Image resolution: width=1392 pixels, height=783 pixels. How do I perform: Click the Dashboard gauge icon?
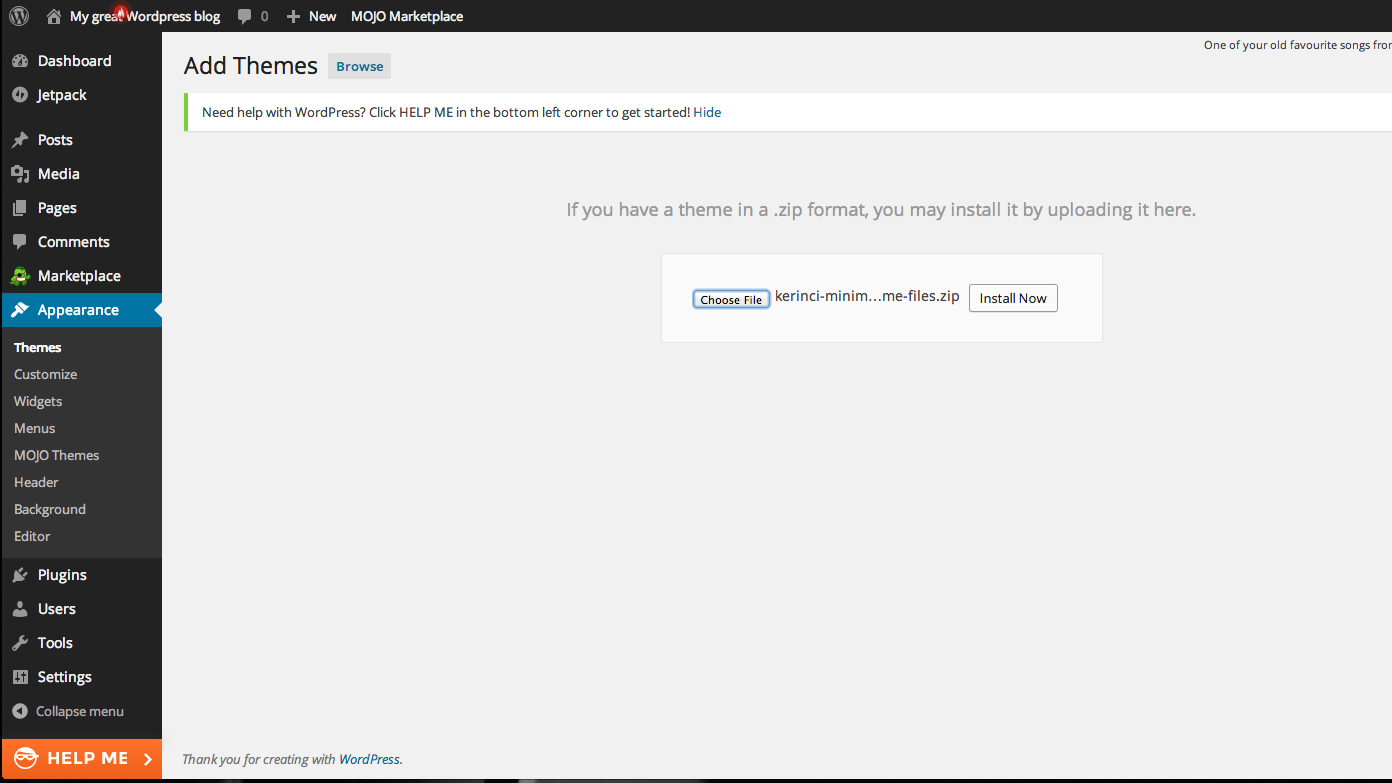pos(20,61)
